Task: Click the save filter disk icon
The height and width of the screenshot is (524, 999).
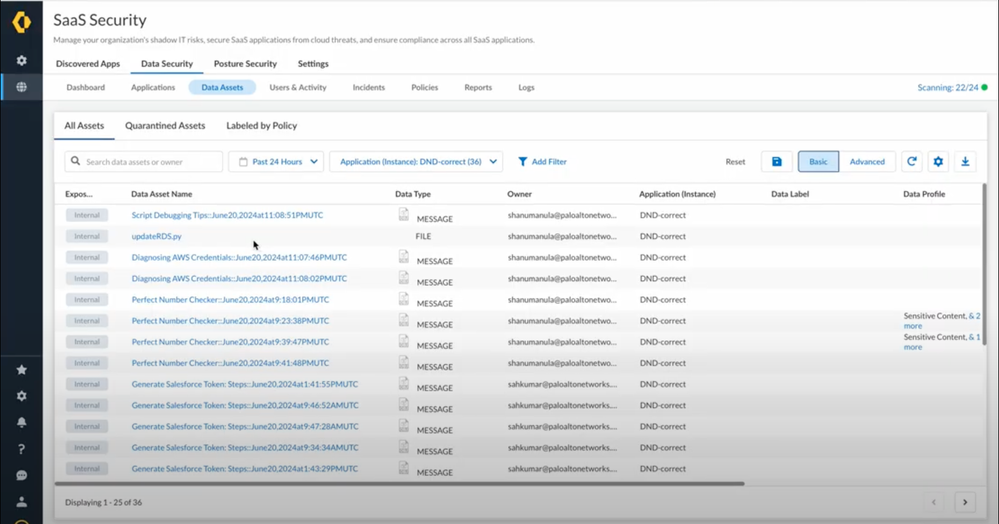Action: pos(777,162)
